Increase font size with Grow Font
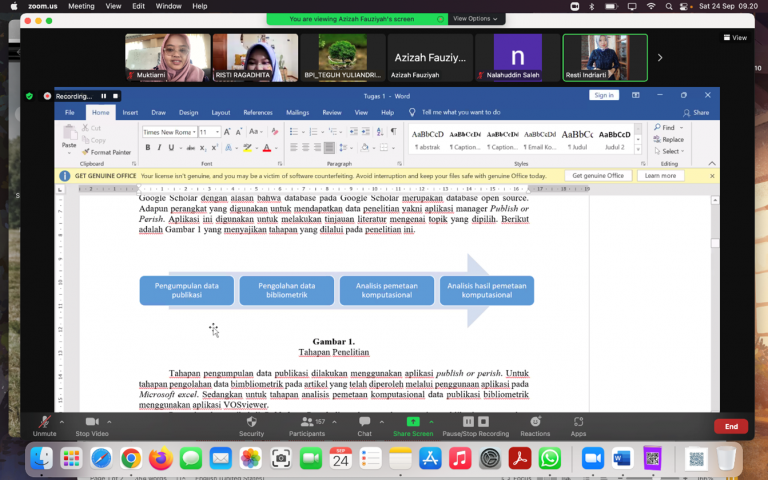The width and height of the screenshot is (768, 480). point(227,132)
